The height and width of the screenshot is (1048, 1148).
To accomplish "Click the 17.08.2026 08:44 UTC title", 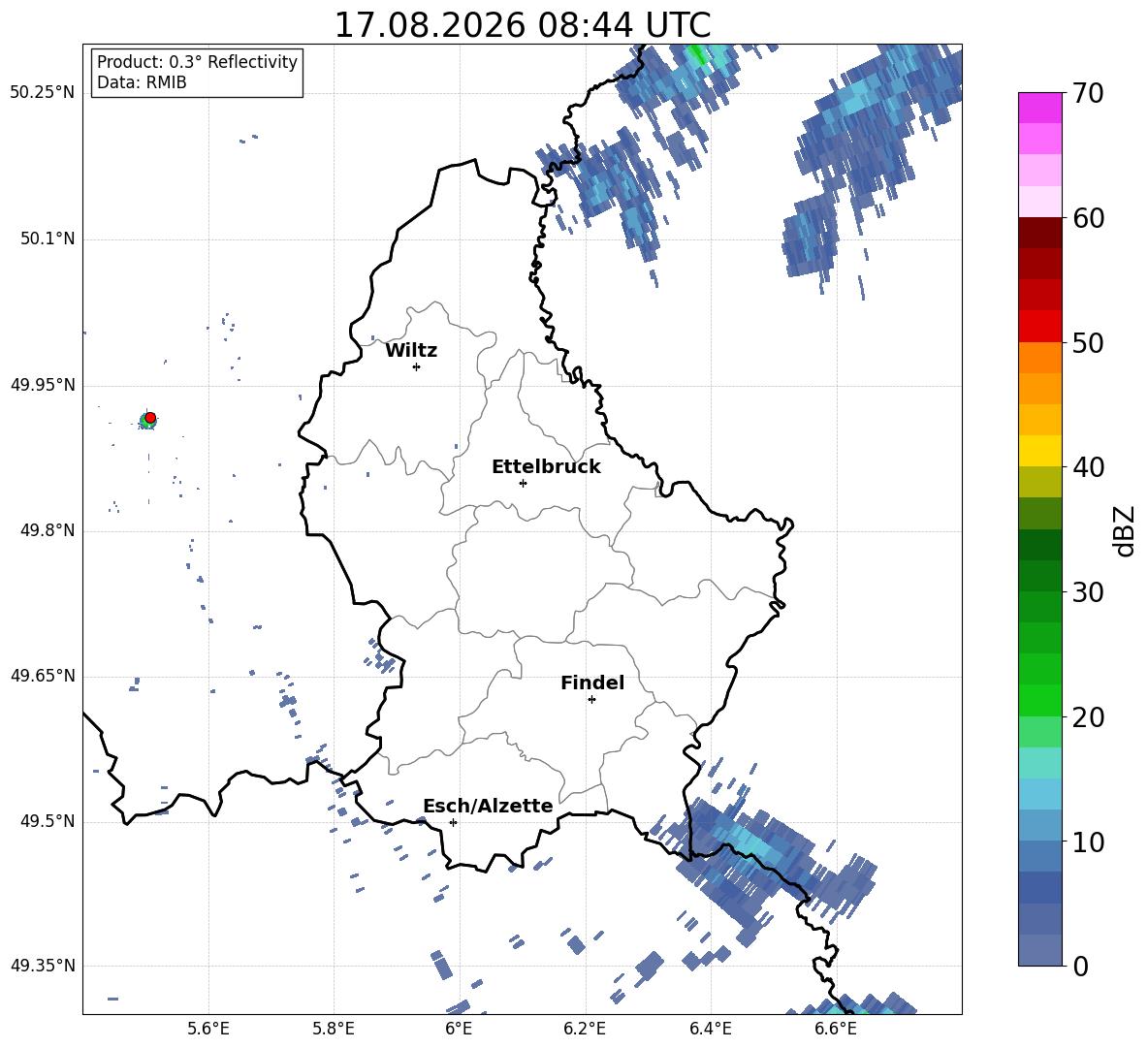I will [x=523, y=25].
